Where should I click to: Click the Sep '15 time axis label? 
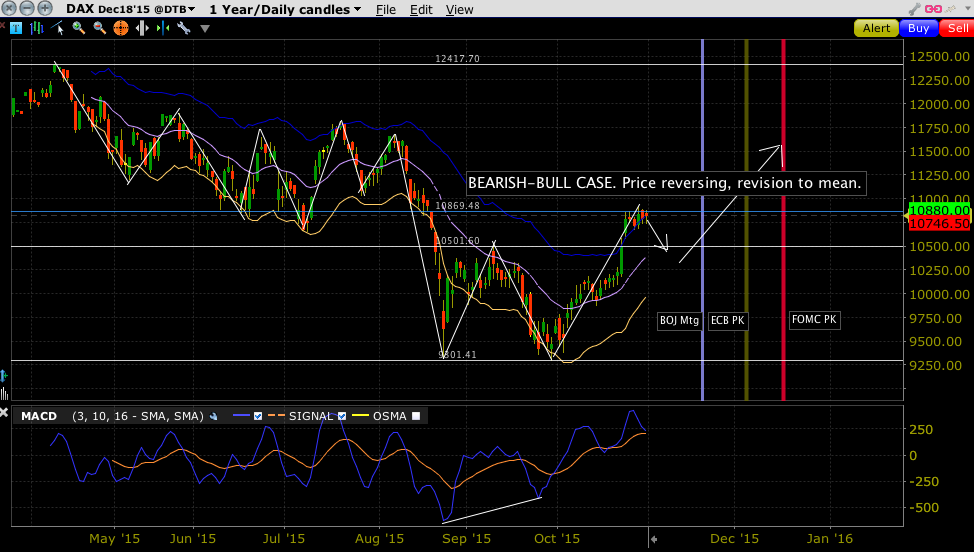click(x=466, y=538)
